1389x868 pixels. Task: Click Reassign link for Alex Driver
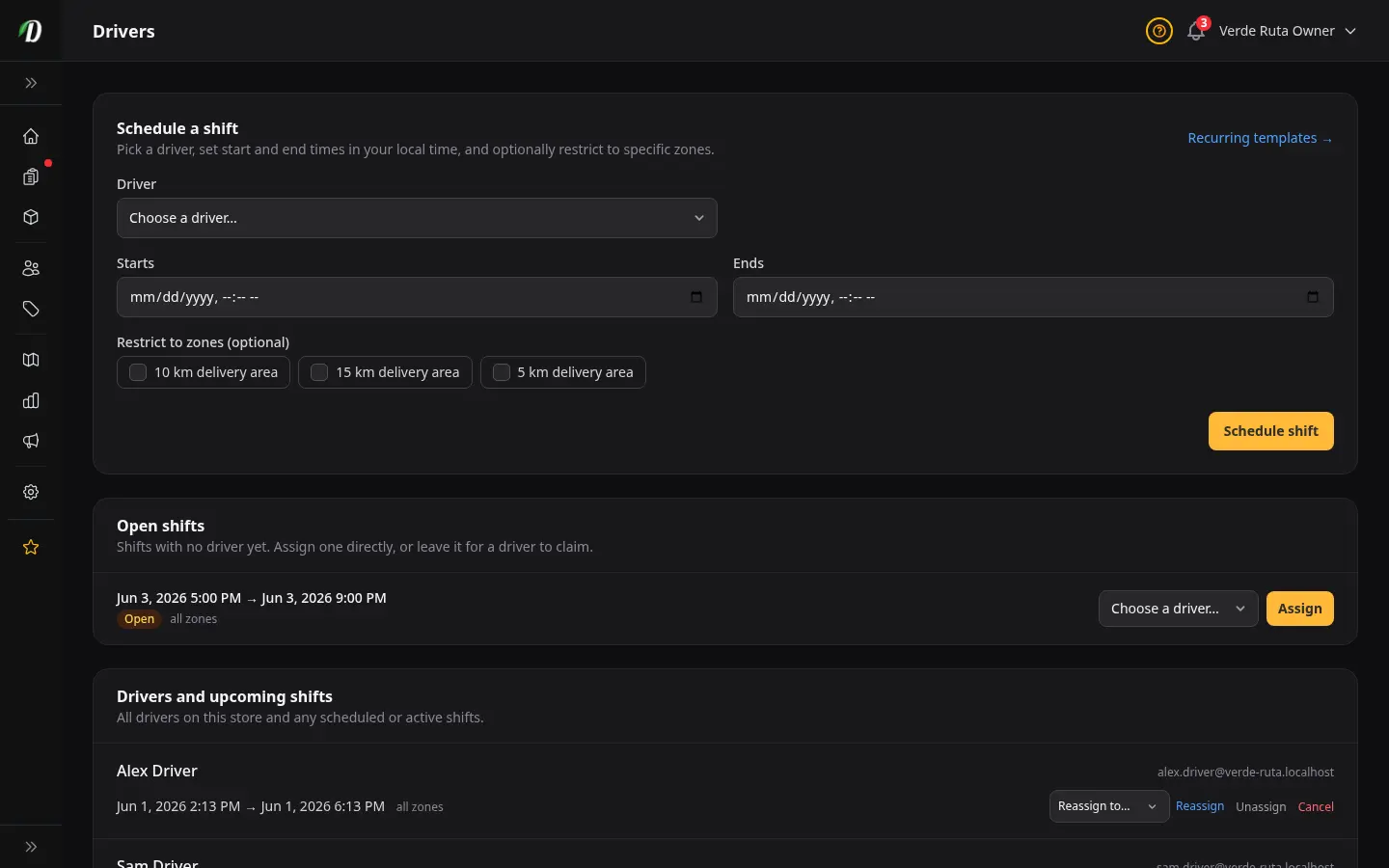pos(1200,806)
